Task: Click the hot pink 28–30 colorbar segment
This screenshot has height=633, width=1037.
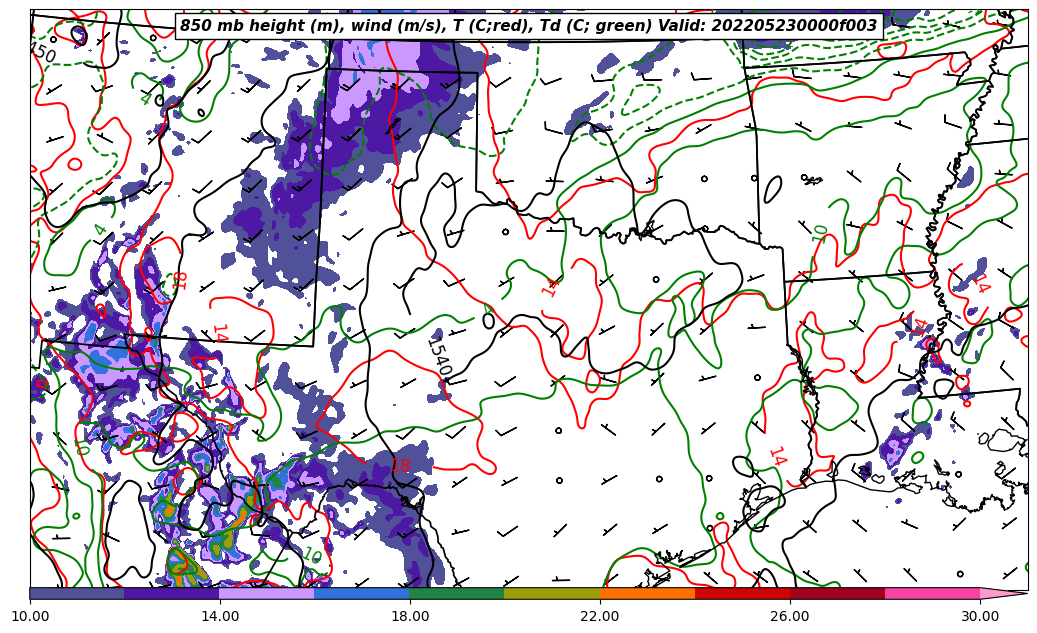Action: (933, 593)
